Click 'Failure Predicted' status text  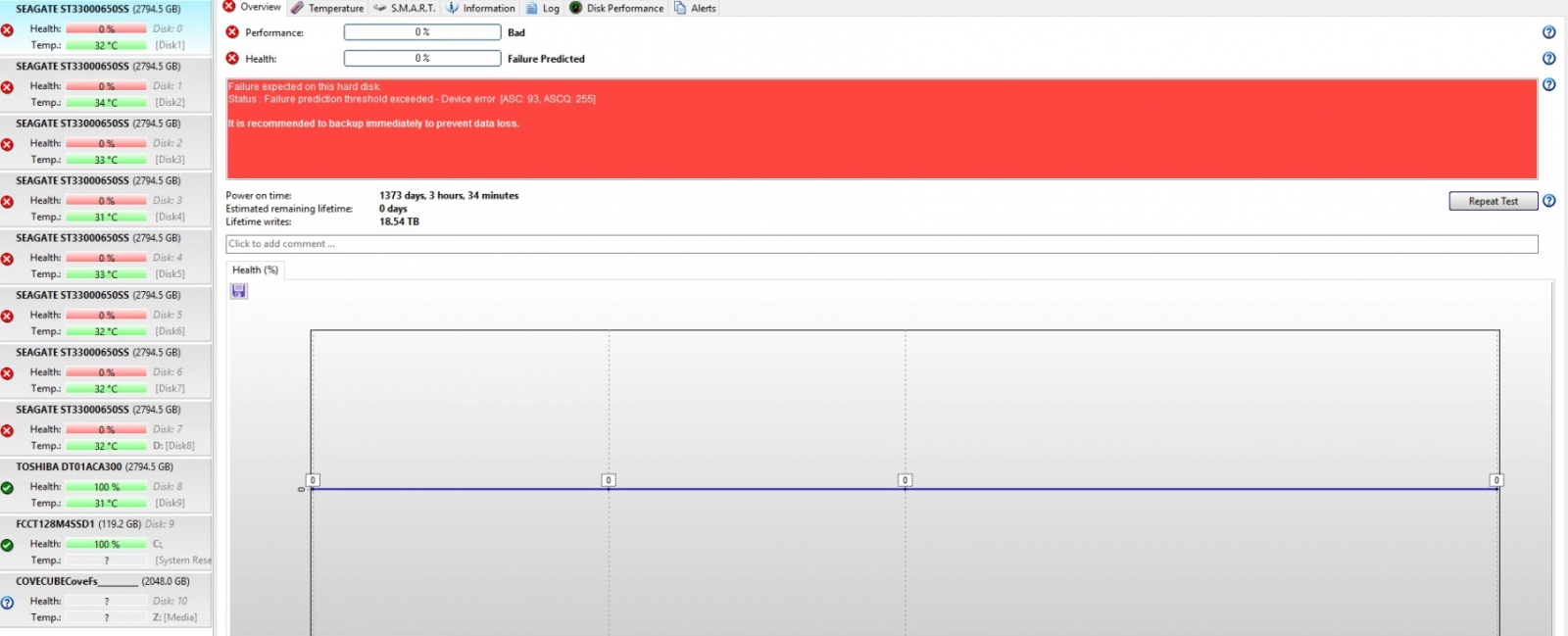546,59
